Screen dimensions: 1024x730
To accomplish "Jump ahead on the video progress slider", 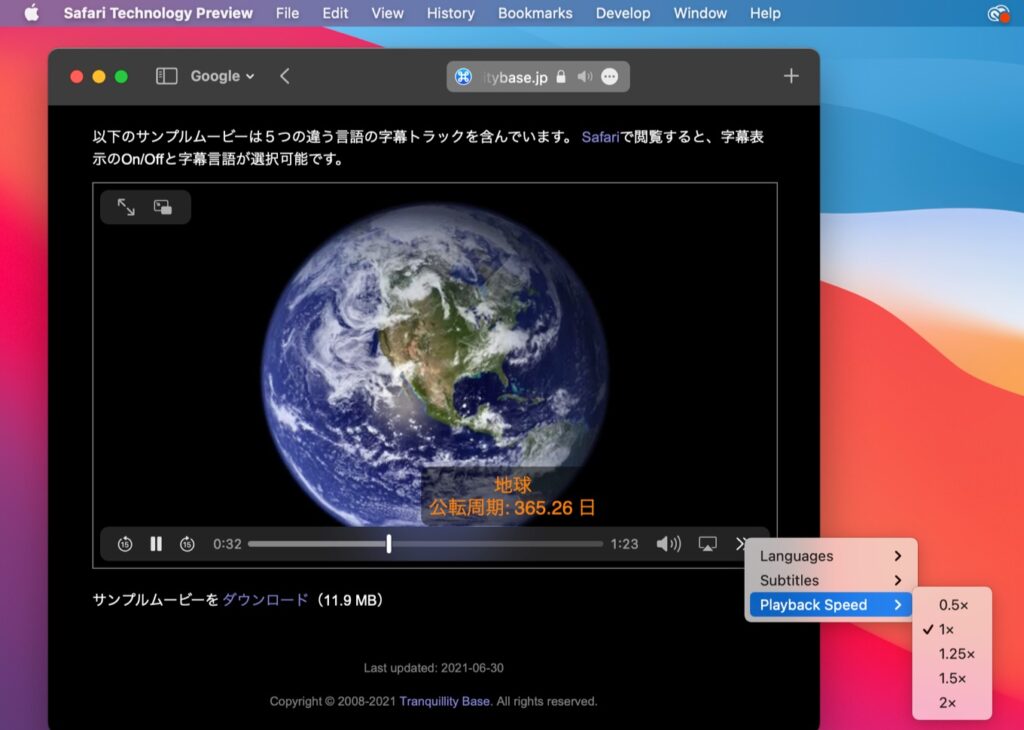I will (x=500, y=544).
